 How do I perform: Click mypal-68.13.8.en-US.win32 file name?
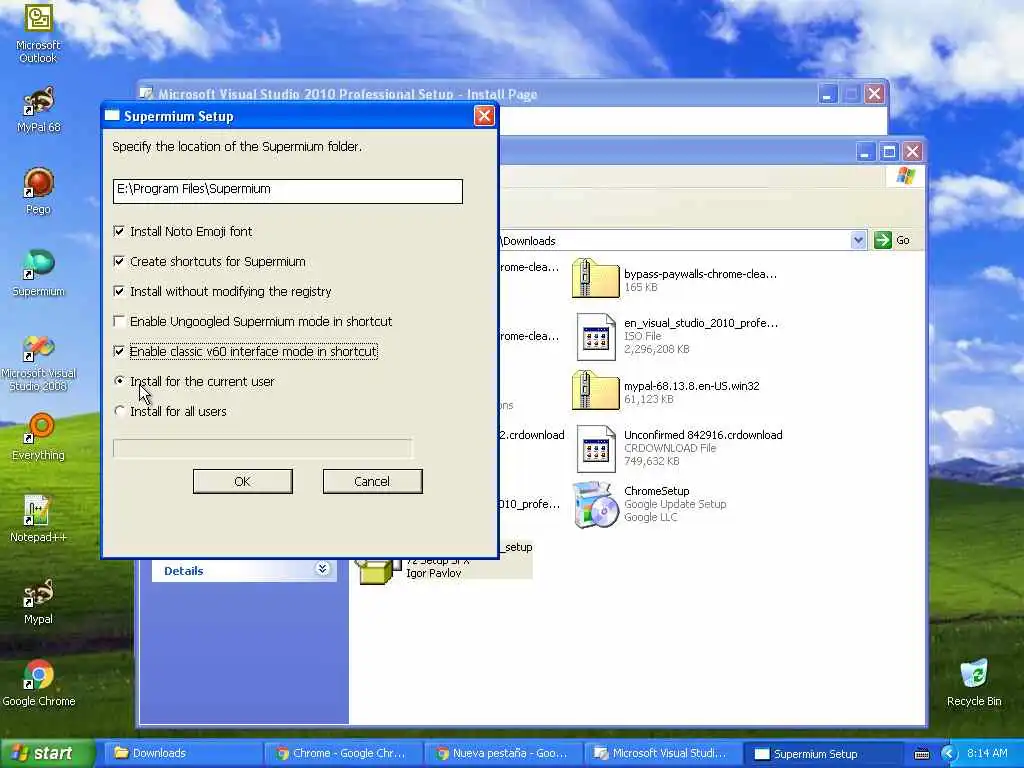[692, 386]
